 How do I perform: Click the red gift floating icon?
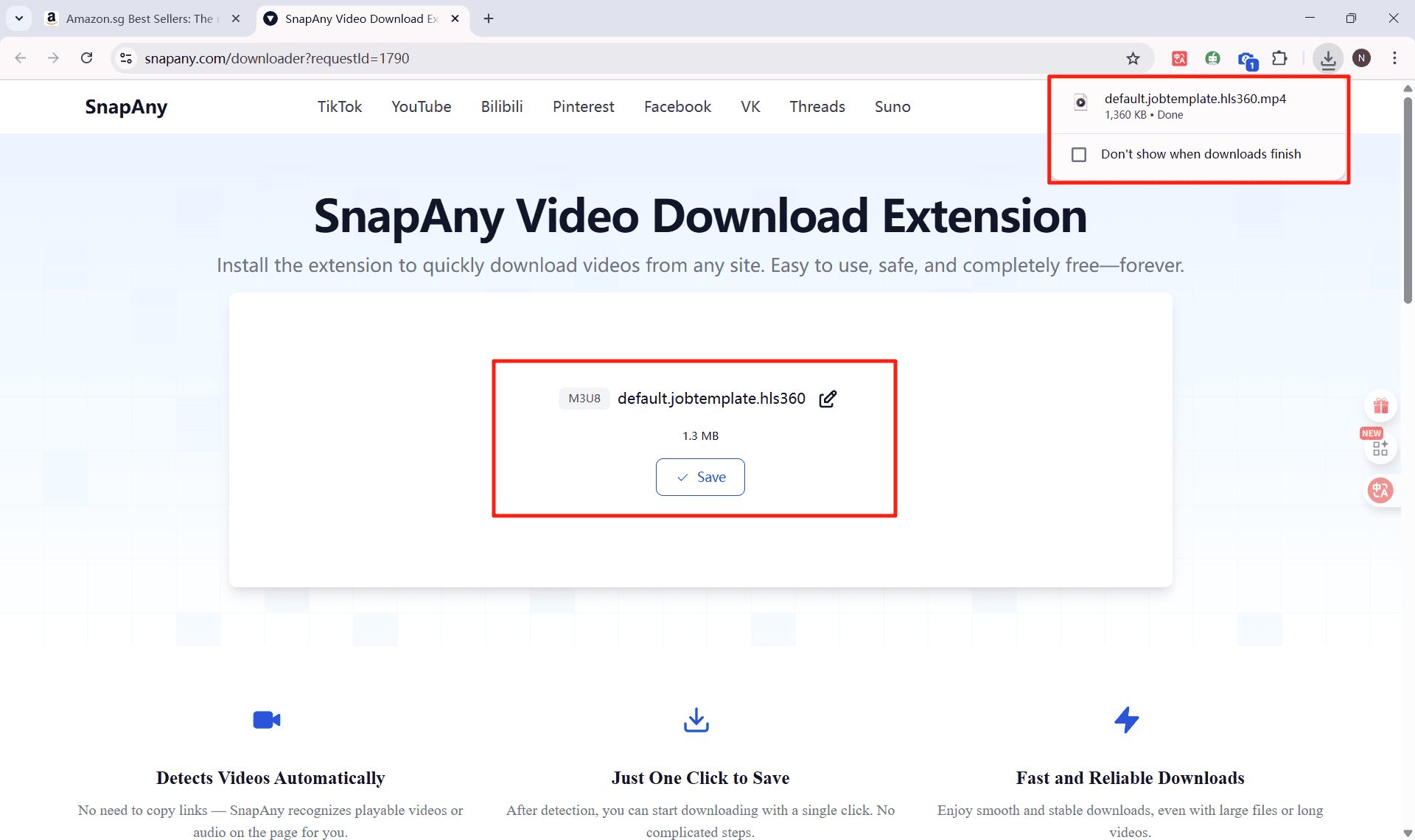pyautogui.click(x=1380, y=406)
